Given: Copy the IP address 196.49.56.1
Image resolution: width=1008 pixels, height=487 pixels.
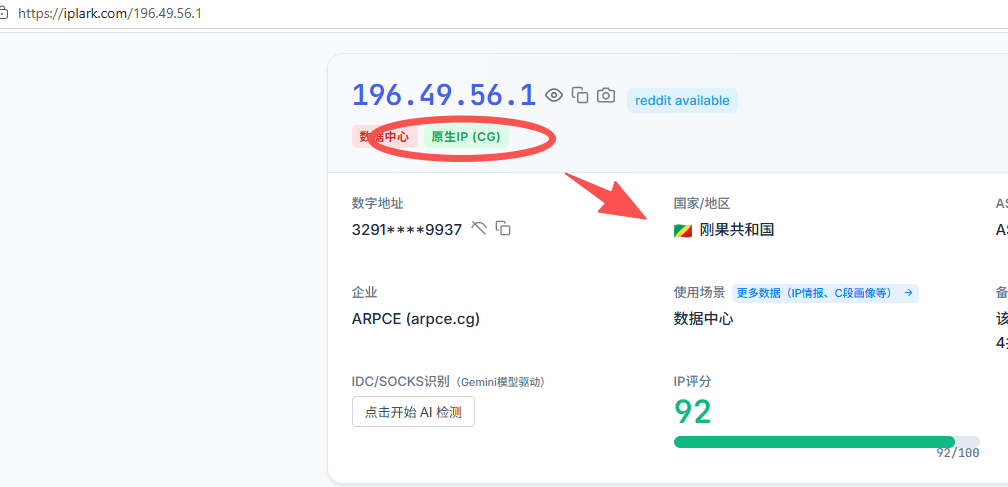Looking at the screenshot, I should tap(580, 95).
